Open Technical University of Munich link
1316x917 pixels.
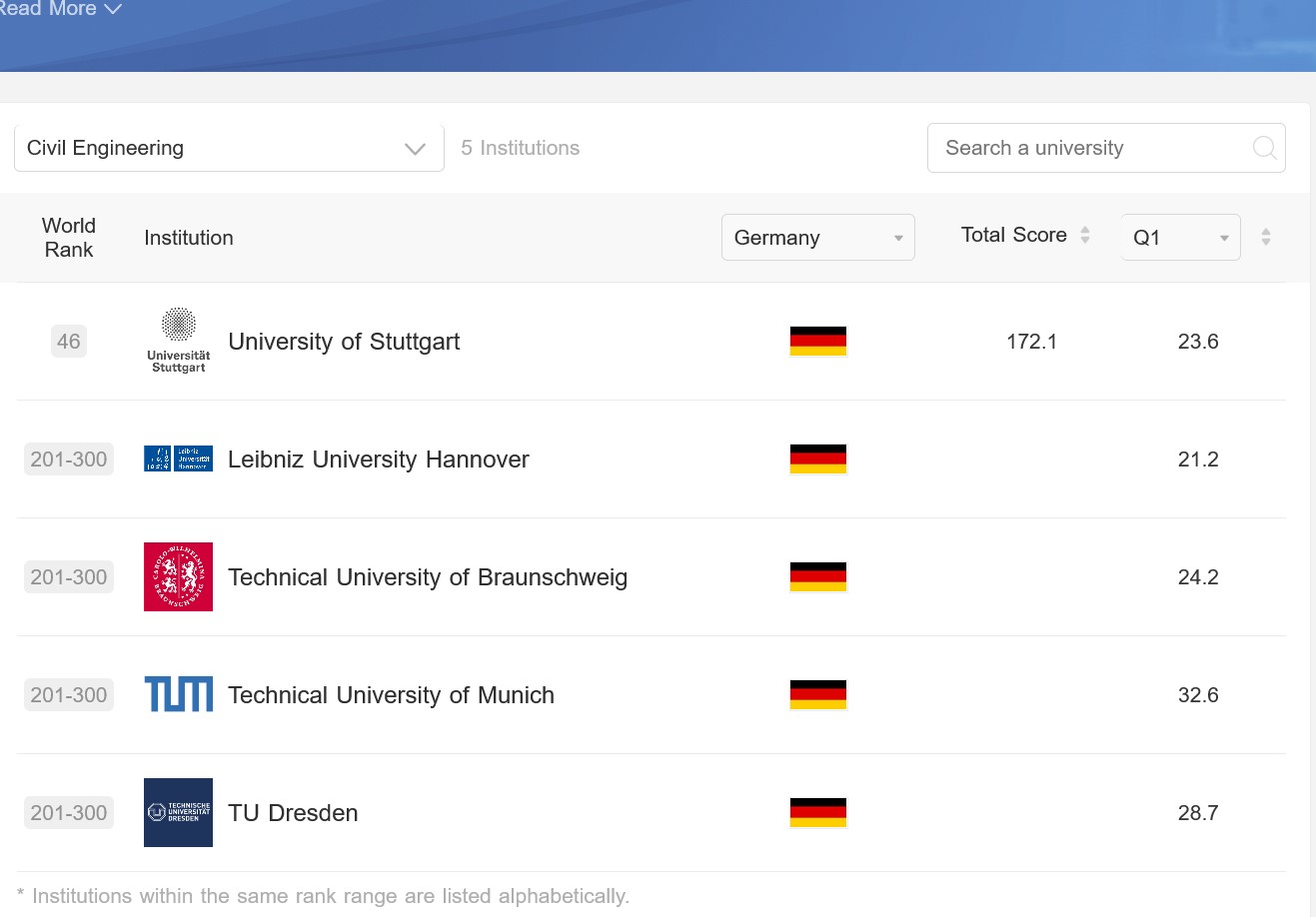point(391,695)
